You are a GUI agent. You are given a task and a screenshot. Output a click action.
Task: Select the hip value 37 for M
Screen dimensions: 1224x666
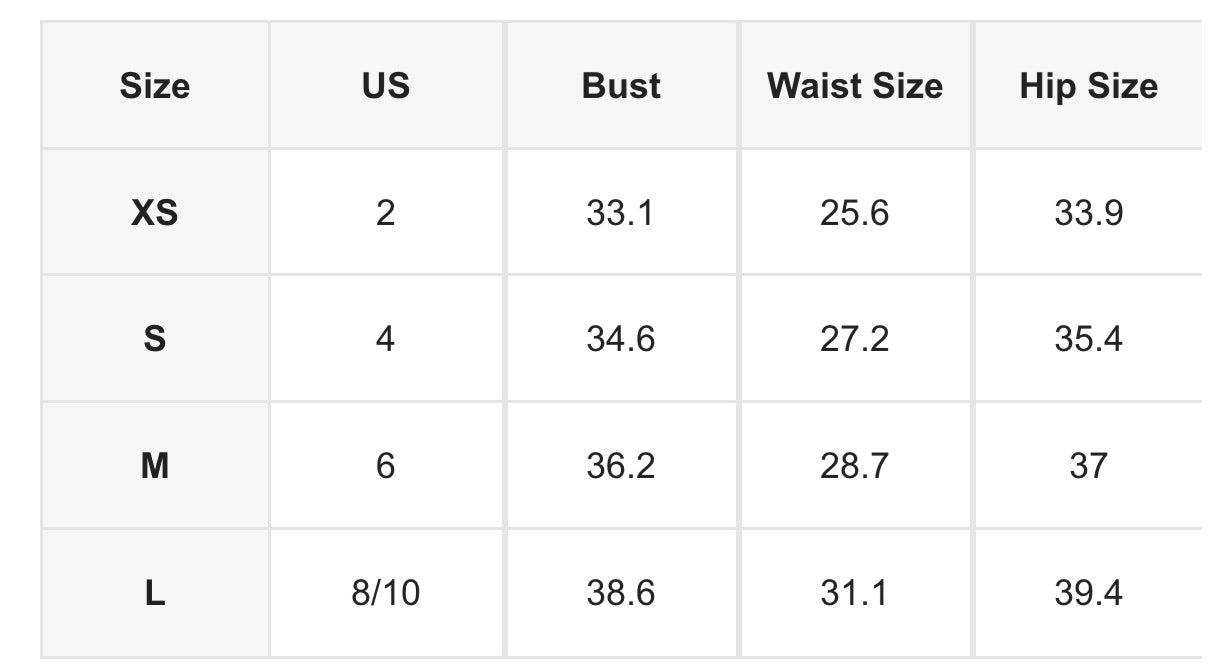click(x=1088, y=466)
